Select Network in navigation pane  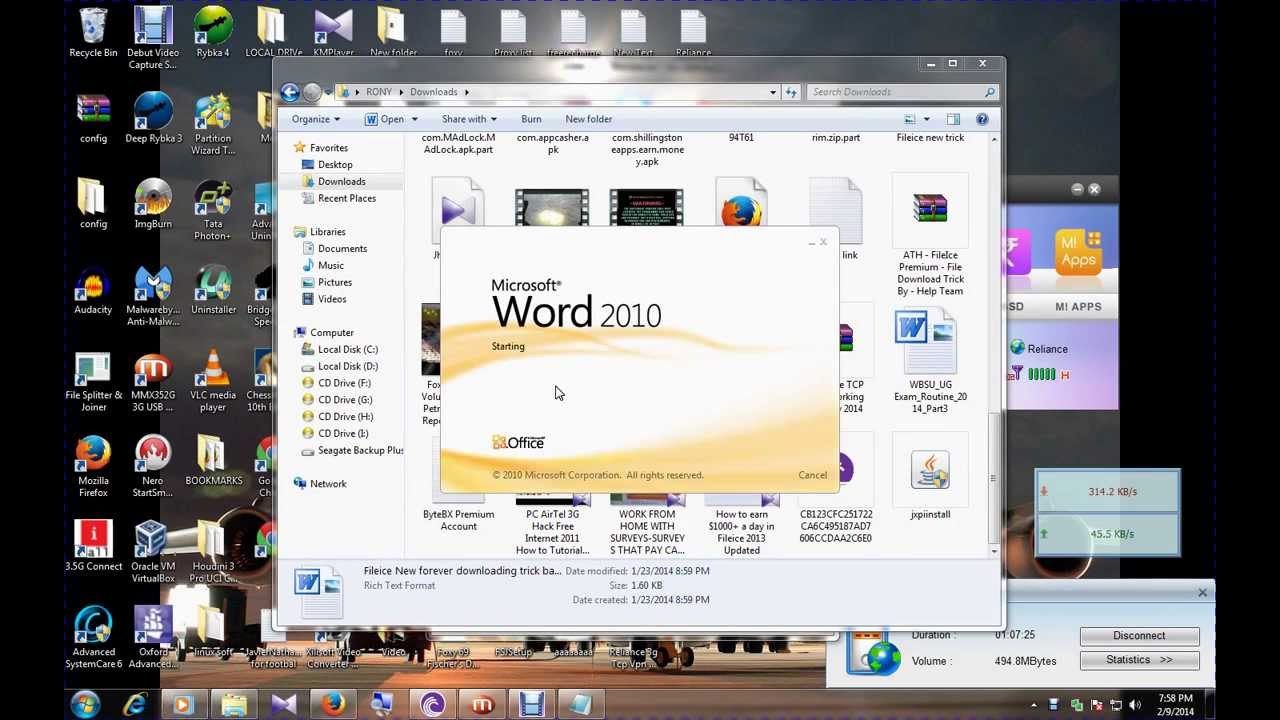(328, 484)
